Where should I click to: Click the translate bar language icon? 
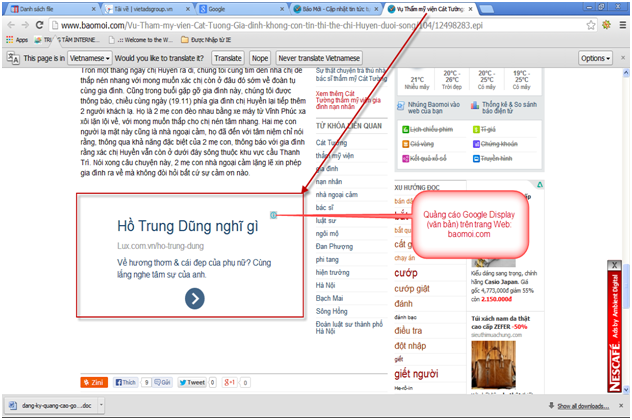[x=13, y=58]
